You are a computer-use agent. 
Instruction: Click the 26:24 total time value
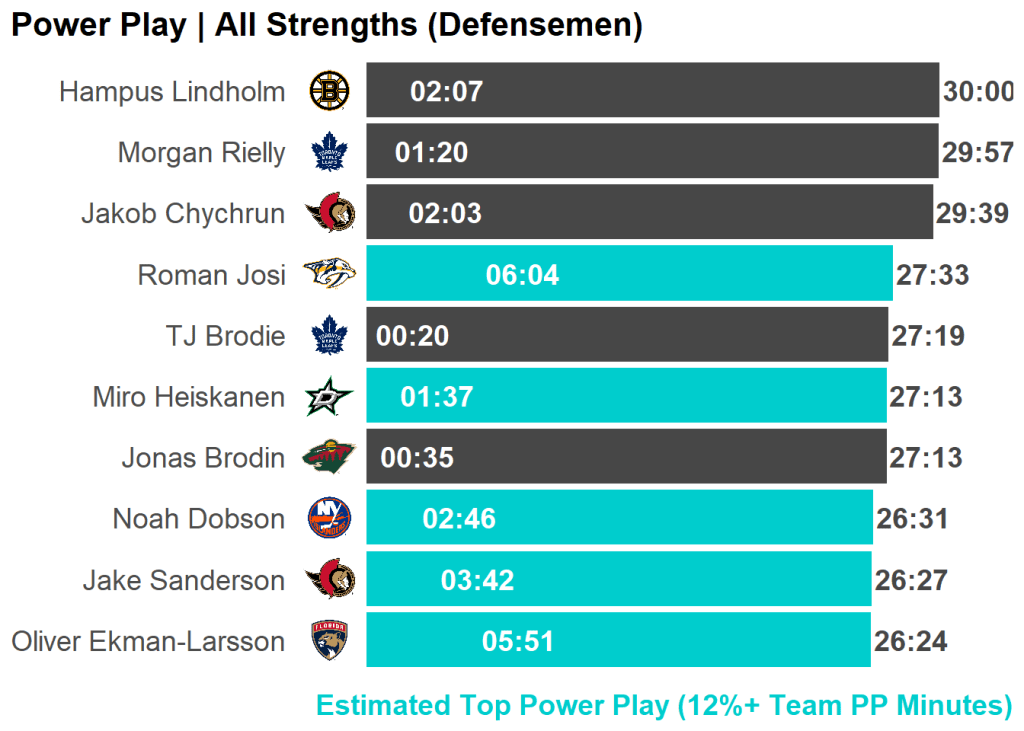point(910,641)
